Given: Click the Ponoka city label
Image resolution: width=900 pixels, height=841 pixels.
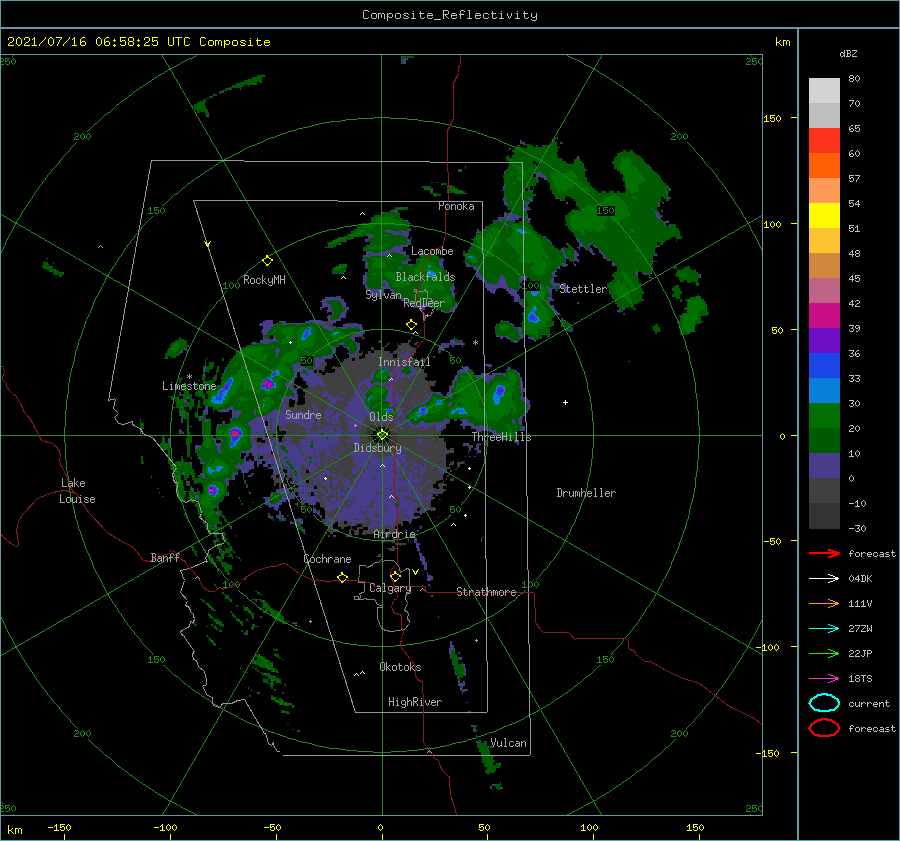Looking at the screenshot, I should click(x=456, y=206).
